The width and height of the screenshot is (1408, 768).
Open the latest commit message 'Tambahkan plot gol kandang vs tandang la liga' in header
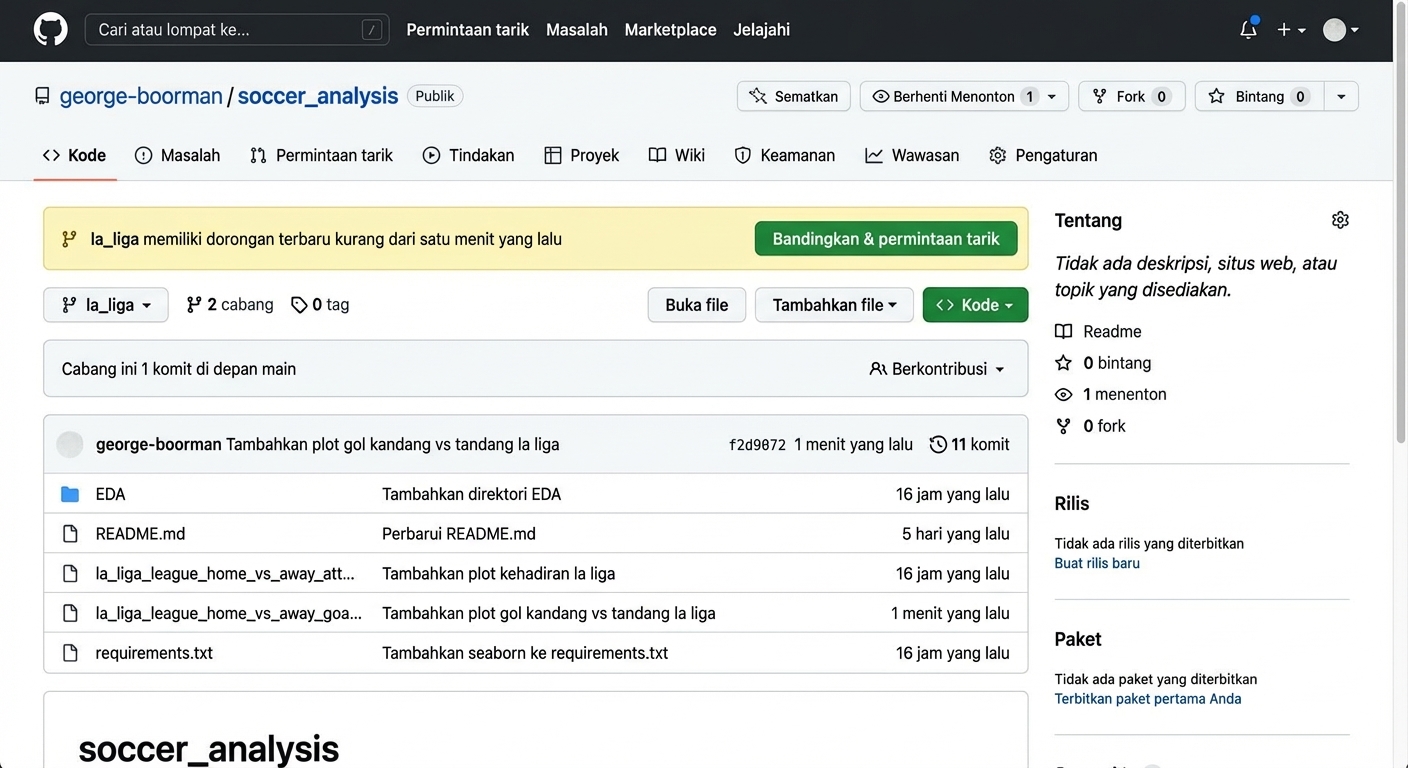(x=393, y=444)
